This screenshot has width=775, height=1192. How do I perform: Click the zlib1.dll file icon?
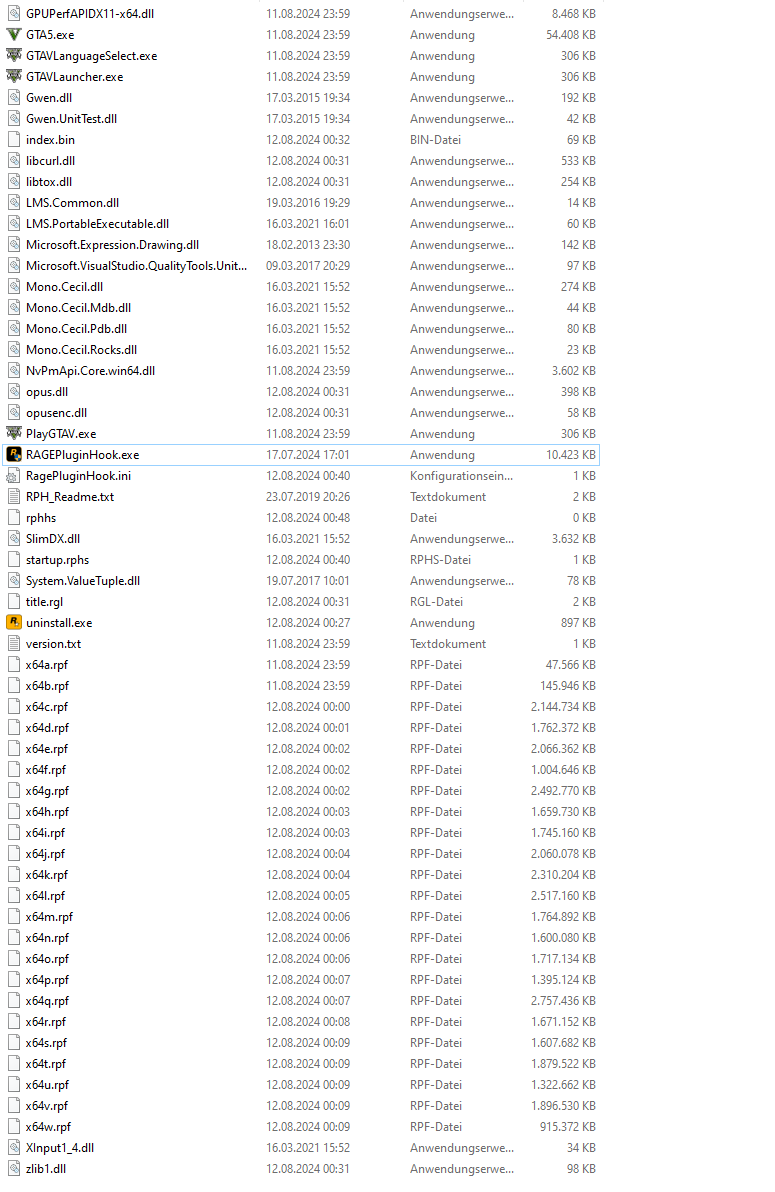(14, 1169)
